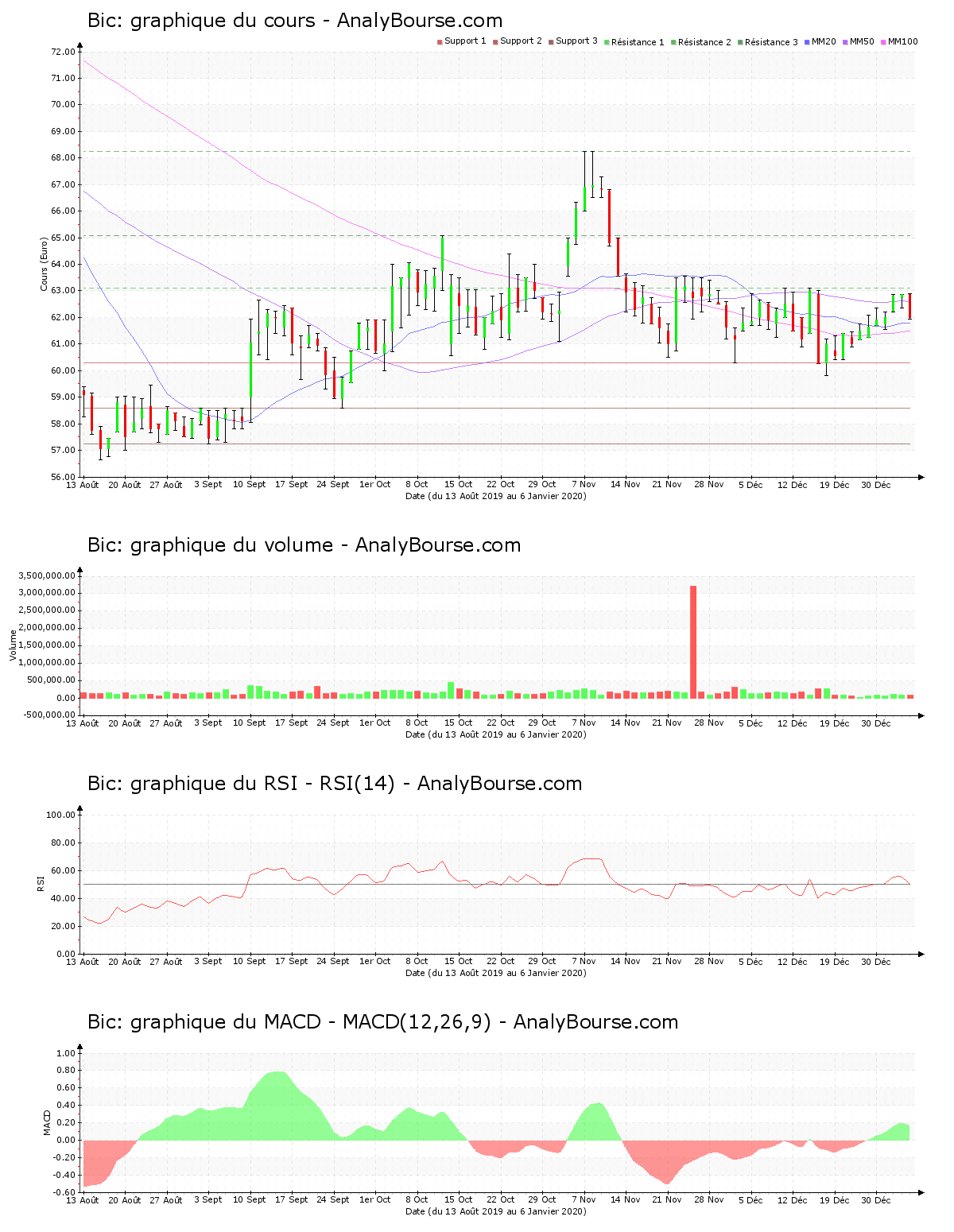The image size is (954, 1232).
Task: Click the '17 Sept' date on MACD chart
Action: point(291,1199)
